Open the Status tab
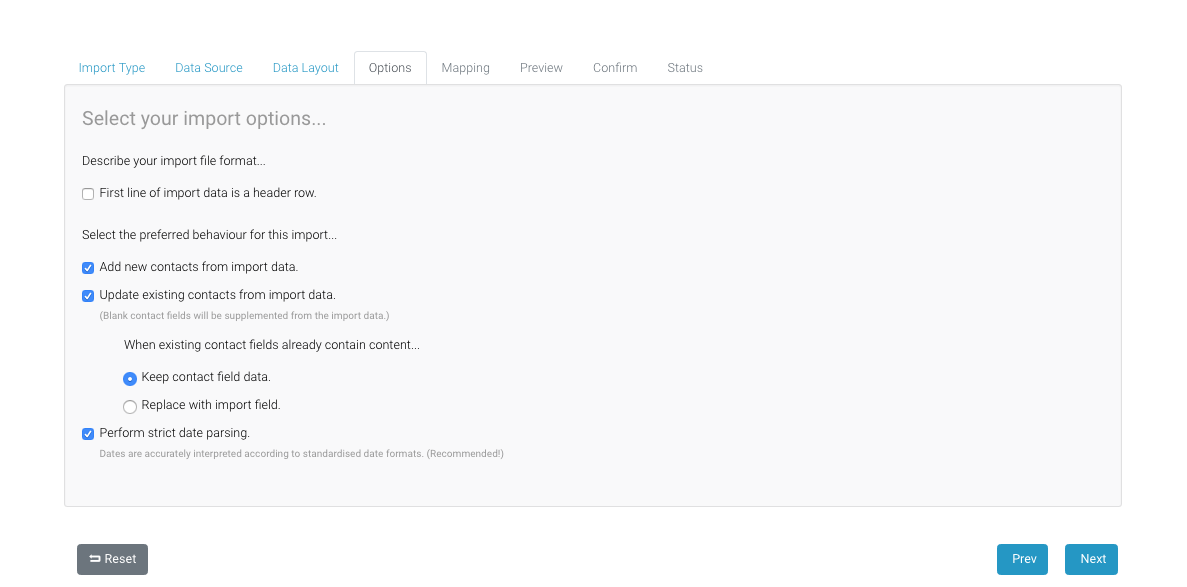The image size is (1187, 587). click(x=685, y=68)
